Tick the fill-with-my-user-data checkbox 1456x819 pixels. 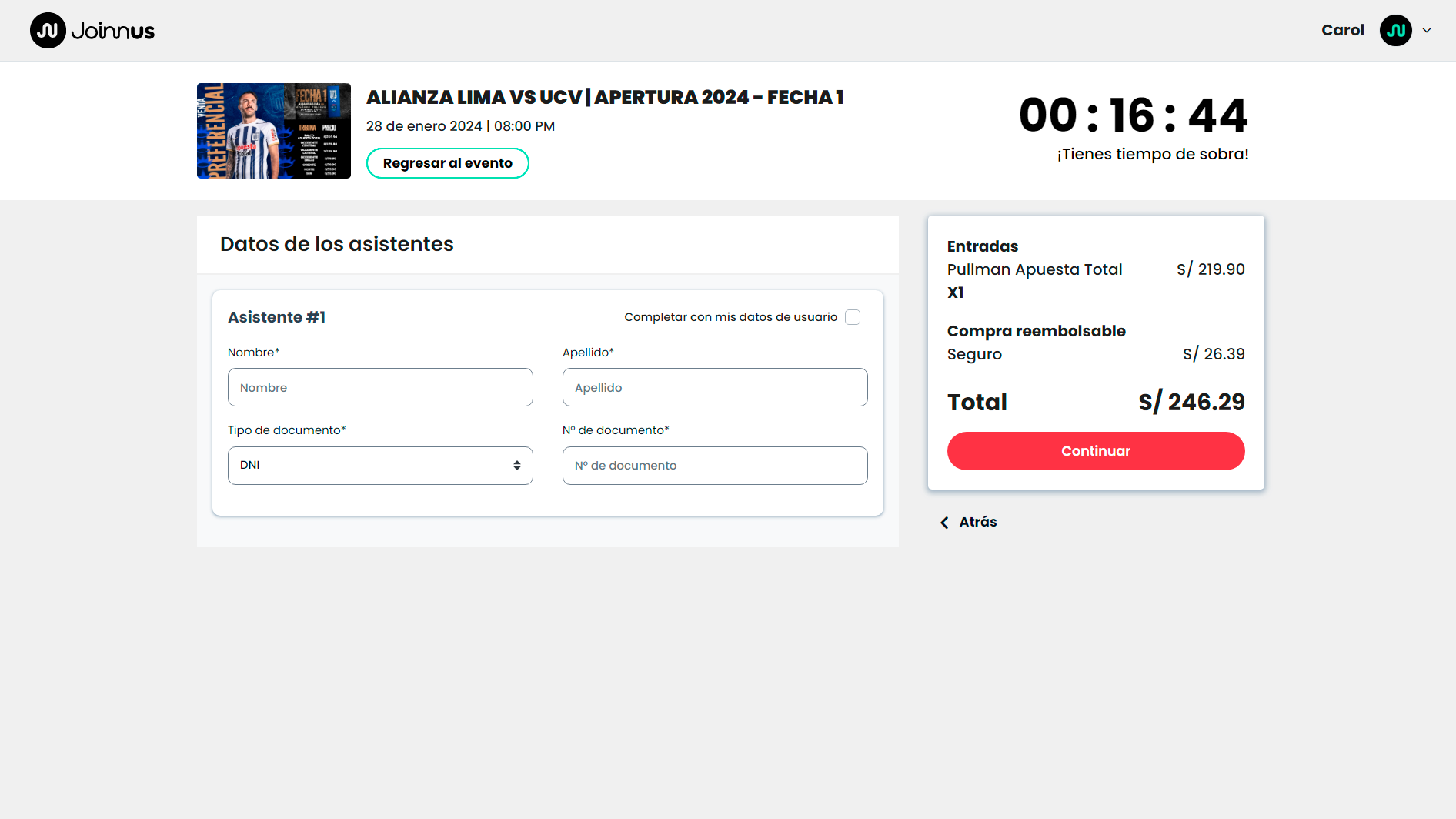[853, 317]
